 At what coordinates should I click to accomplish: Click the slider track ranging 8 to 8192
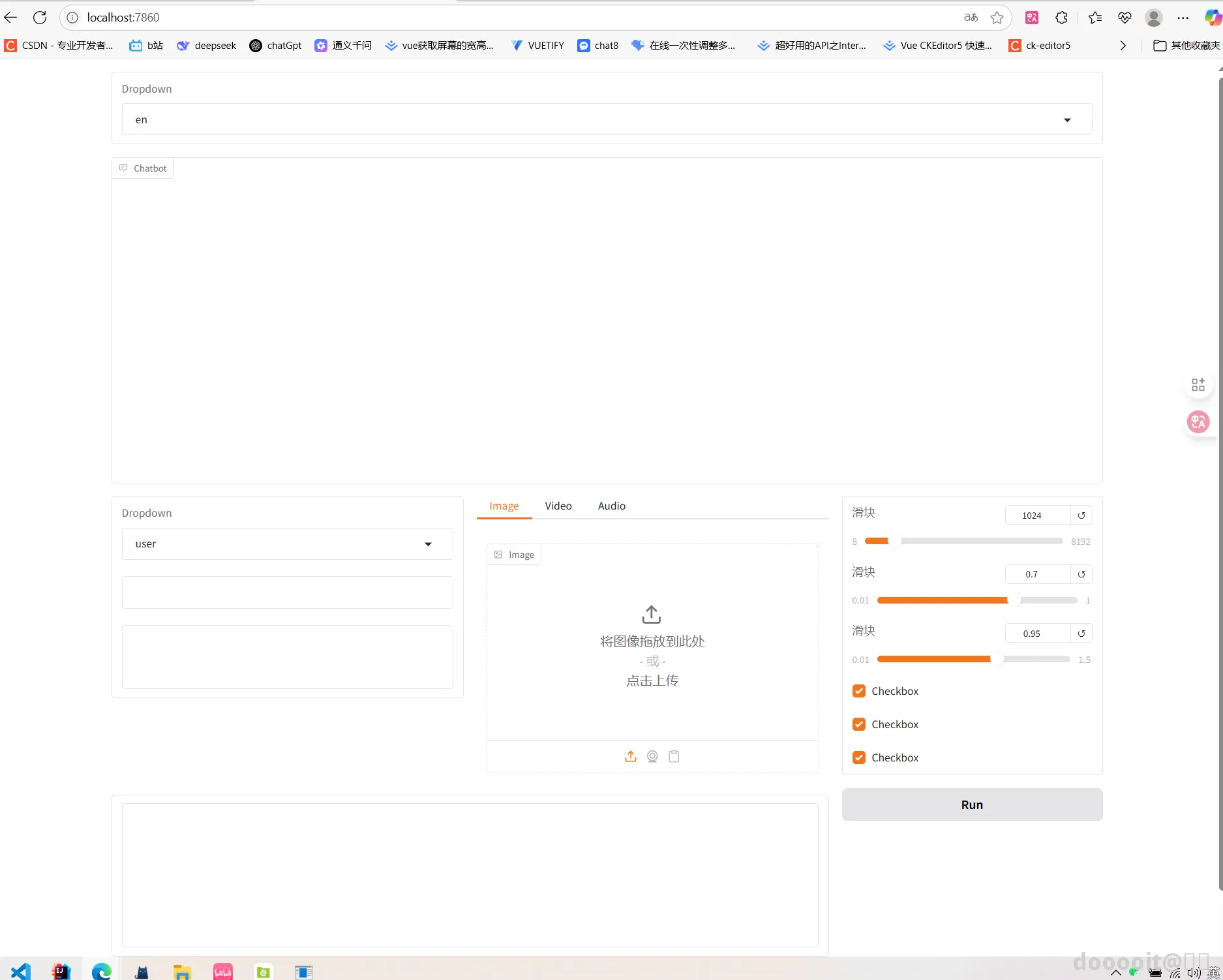point(963,541)
